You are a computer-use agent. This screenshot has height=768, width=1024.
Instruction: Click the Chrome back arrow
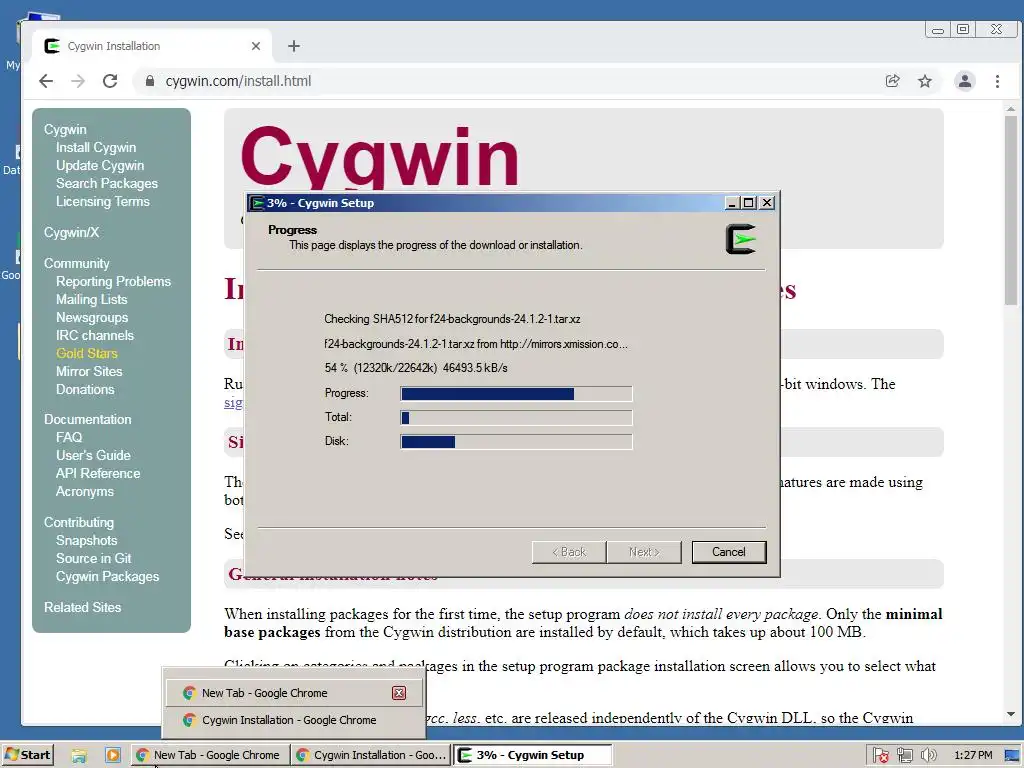(x=46, y=81)
